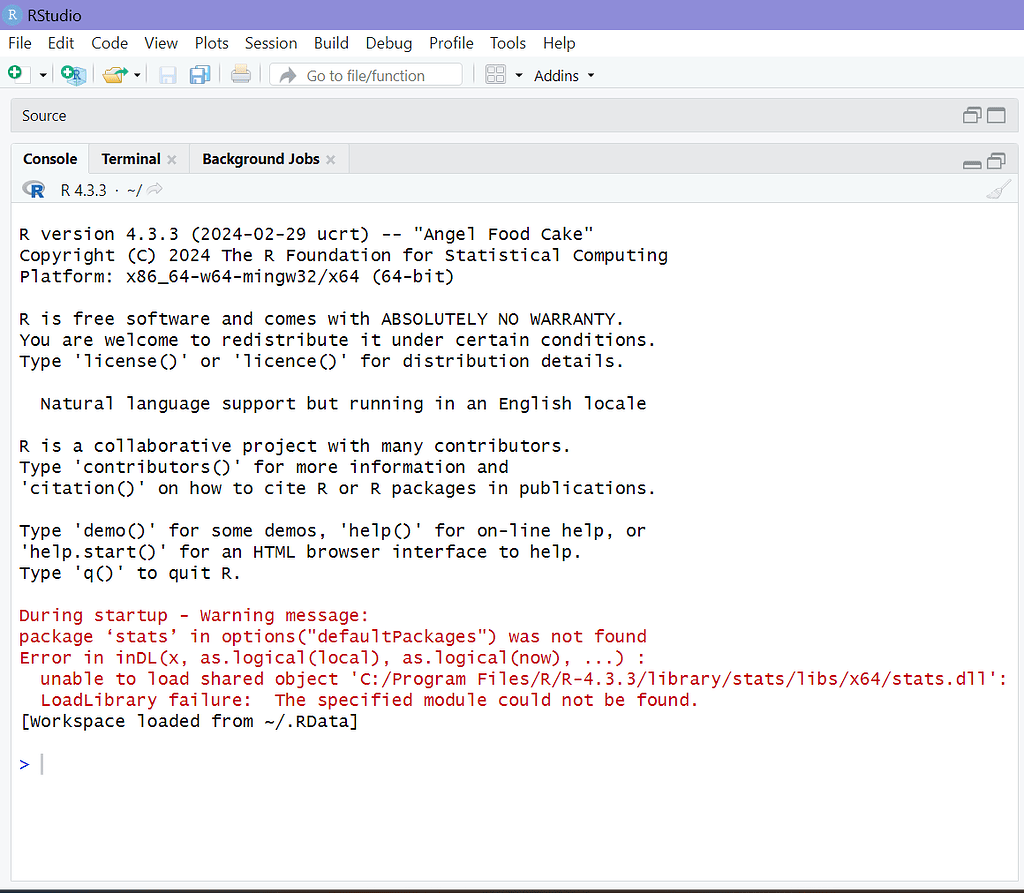Click the RStudio title bar logo

[x=12, y=15]
